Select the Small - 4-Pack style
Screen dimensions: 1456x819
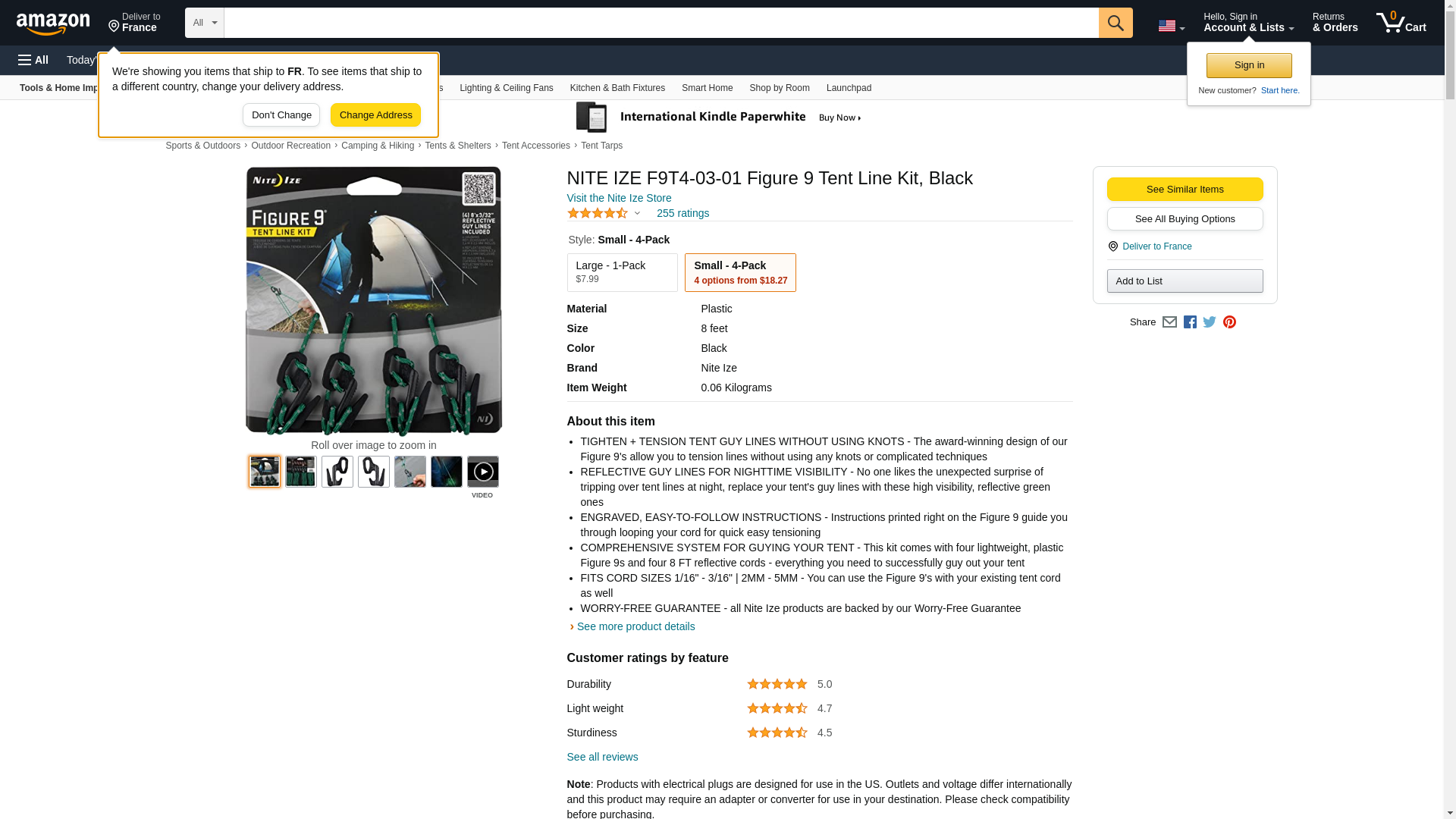(739, 272)
